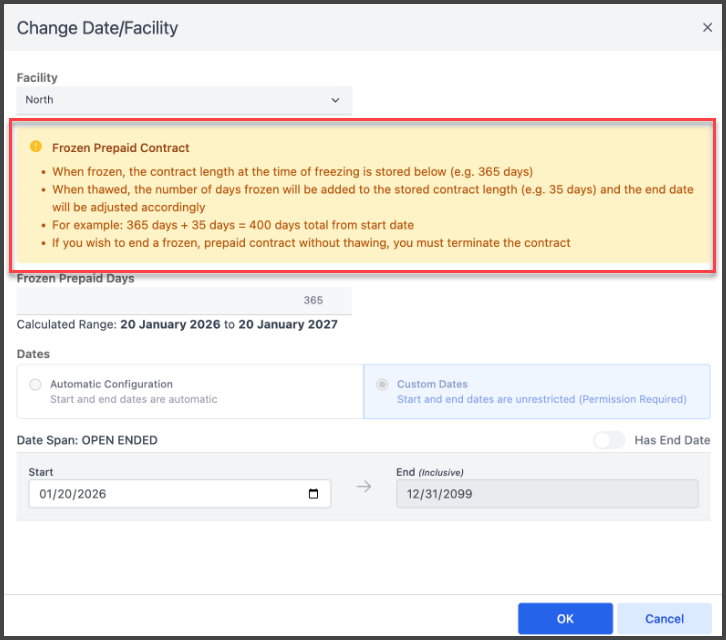The height and width of the screenshot is (640, 726).
Task: Confirm changes with the OK button
Action: click(565, 618)
